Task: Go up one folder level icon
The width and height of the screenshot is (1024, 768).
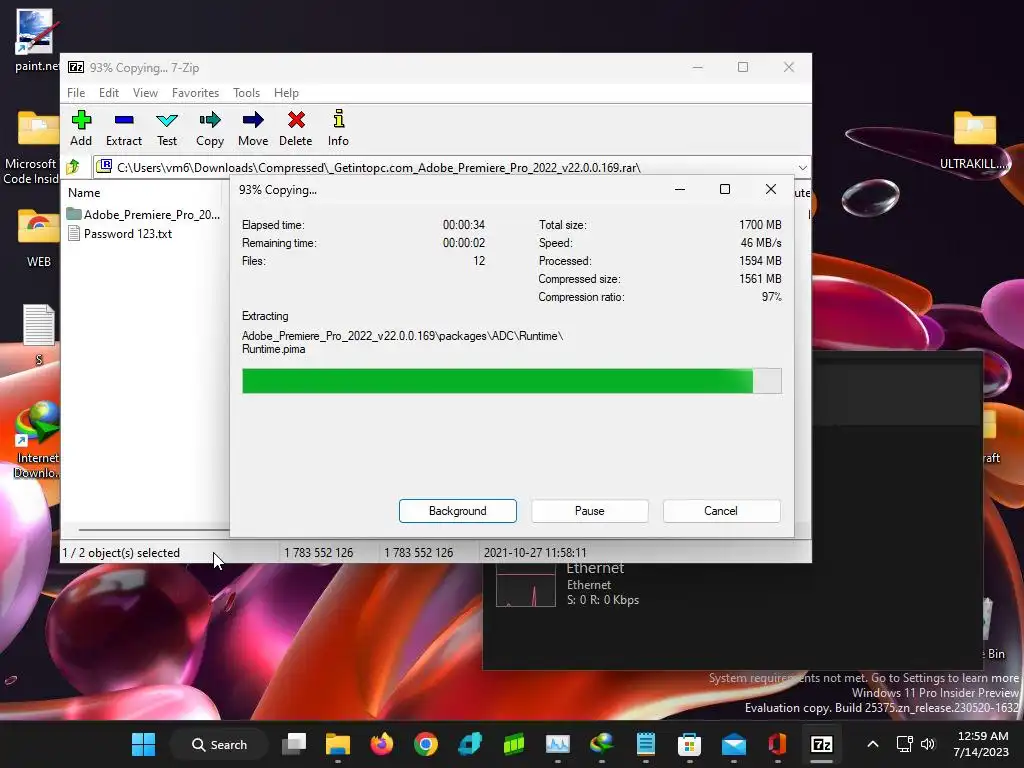Action: [73, 167]
